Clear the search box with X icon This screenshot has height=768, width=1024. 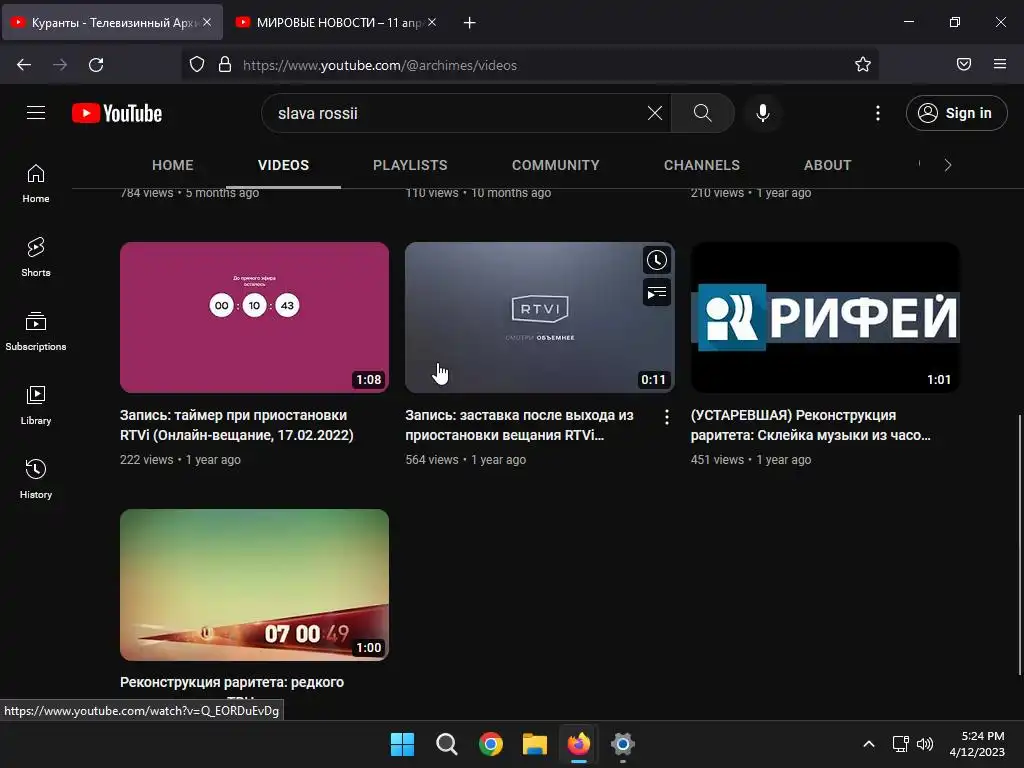click(x=654, y=113)
